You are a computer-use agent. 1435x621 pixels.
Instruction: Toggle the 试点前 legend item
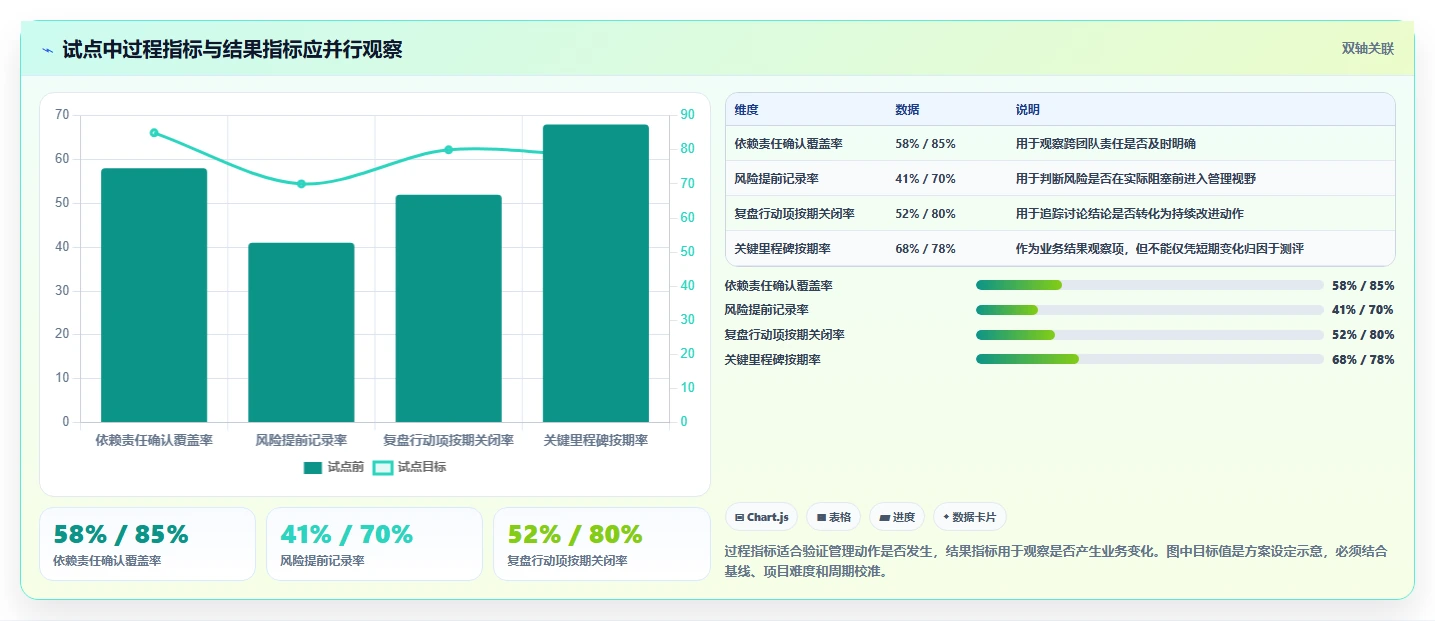(x=334, y=467)
